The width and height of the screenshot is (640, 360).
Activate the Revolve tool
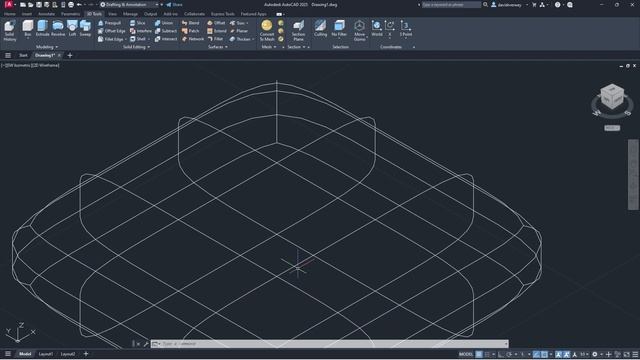[58, 29]
